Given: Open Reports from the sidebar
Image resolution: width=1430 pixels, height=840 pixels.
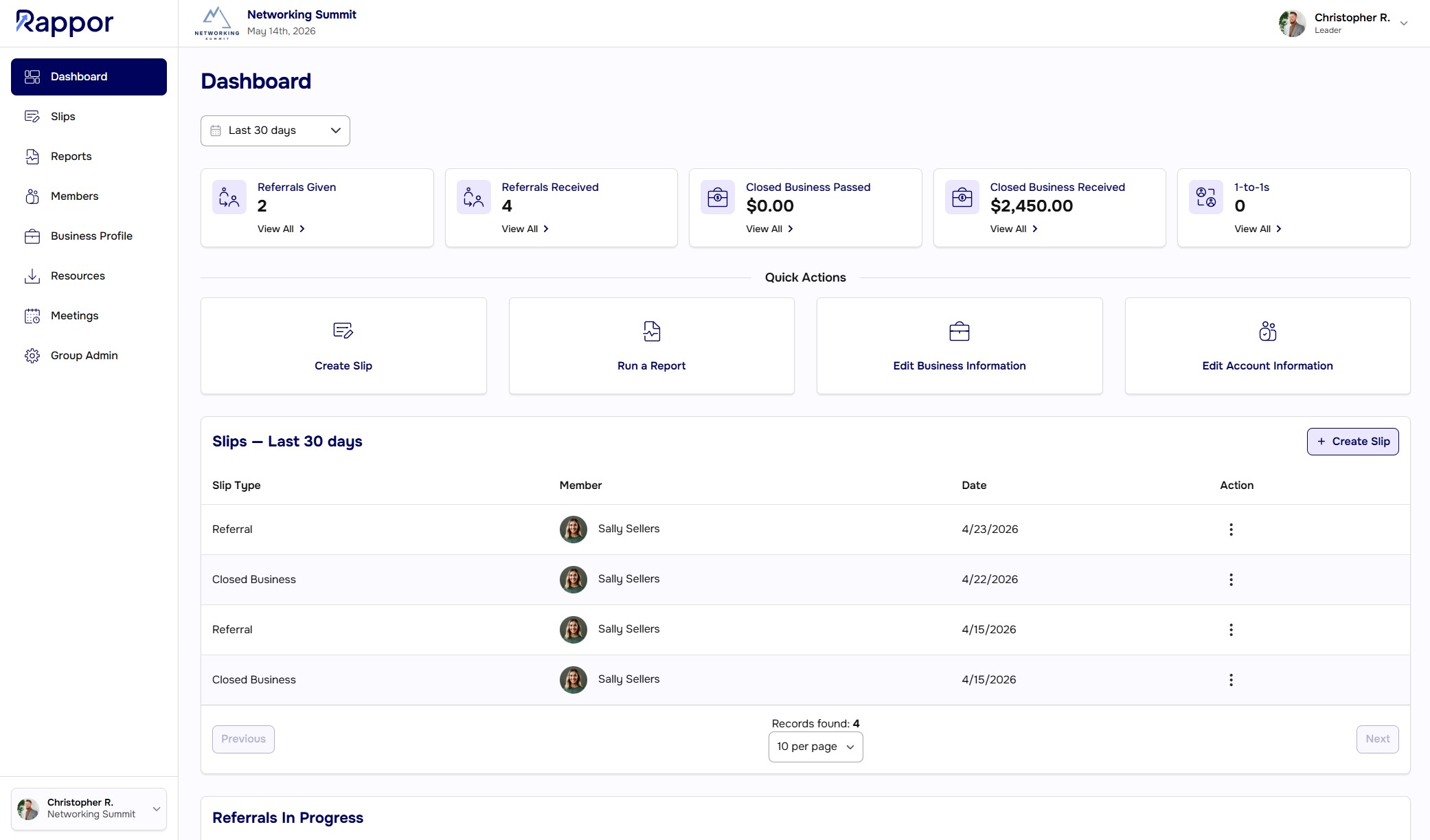Looking at the screenshot, I should 89,157.
